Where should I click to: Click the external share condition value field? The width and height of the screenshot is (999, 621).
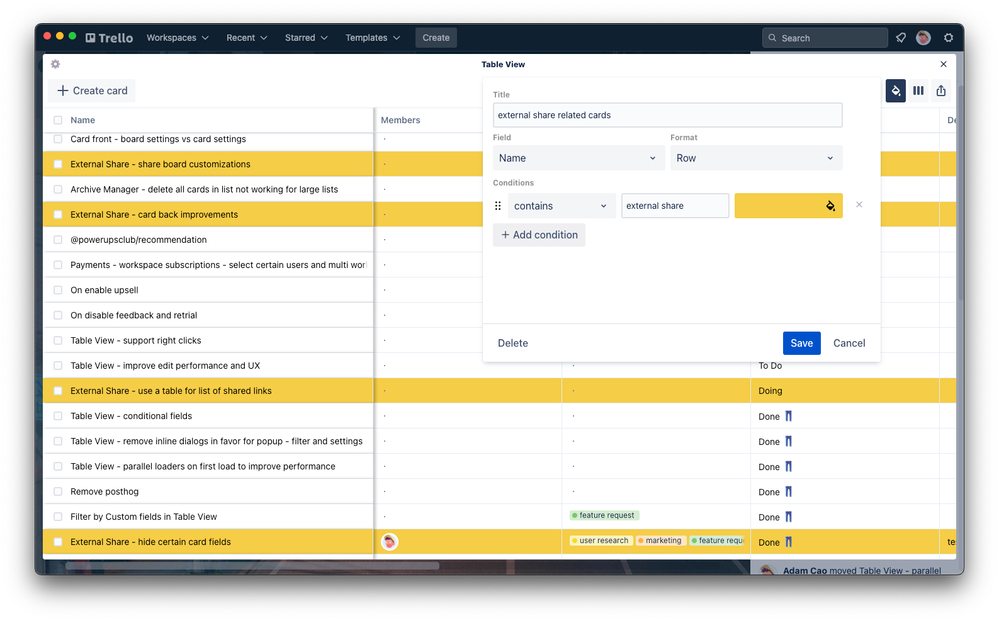675,206
